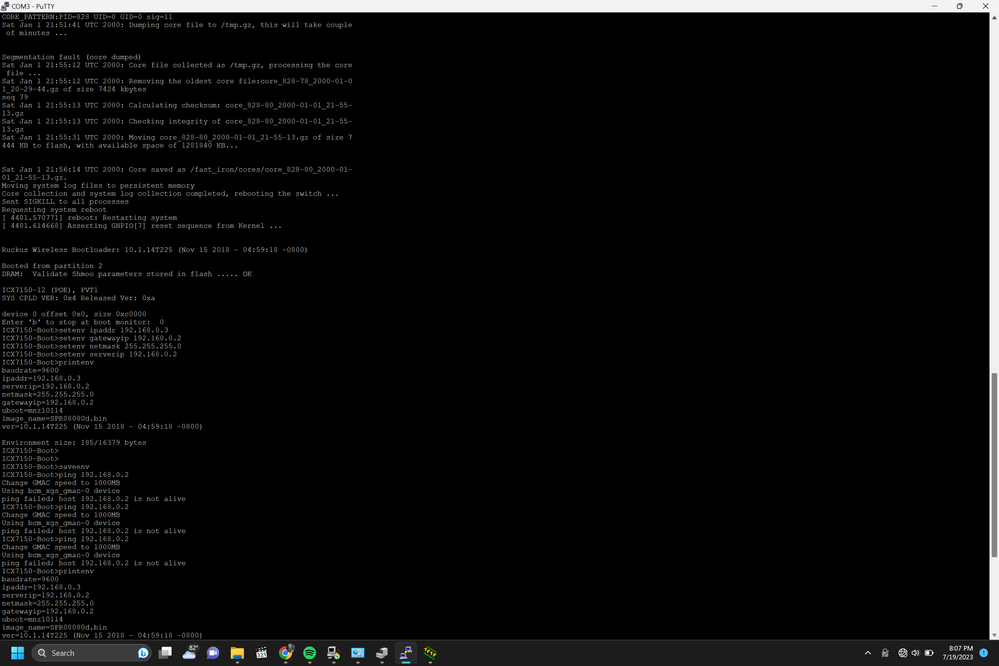Open the notification badge in system tray

[x=984, y=653]
